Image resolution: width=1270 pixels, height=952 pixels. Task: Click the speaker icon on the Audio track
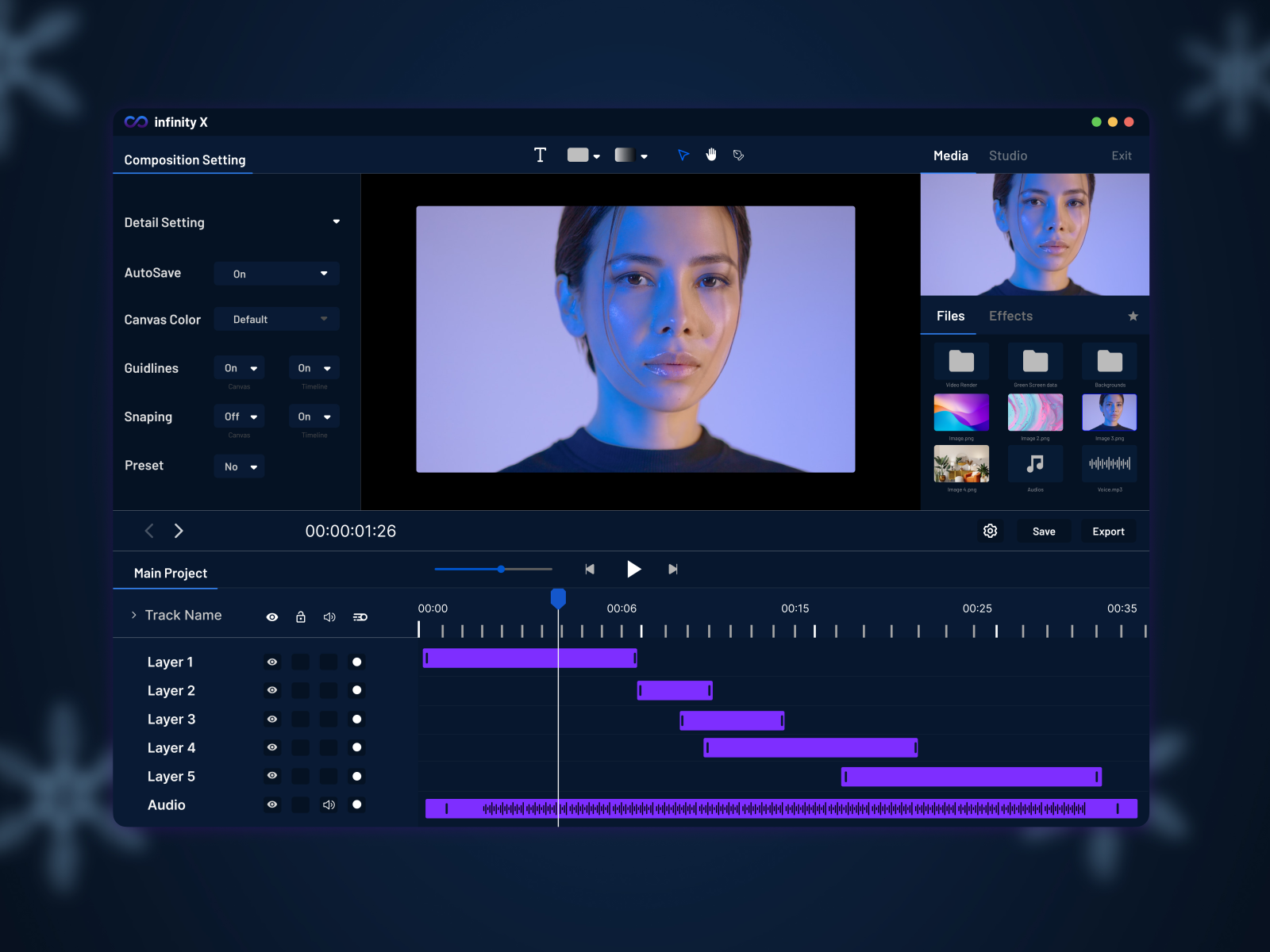tap(329, 804)
